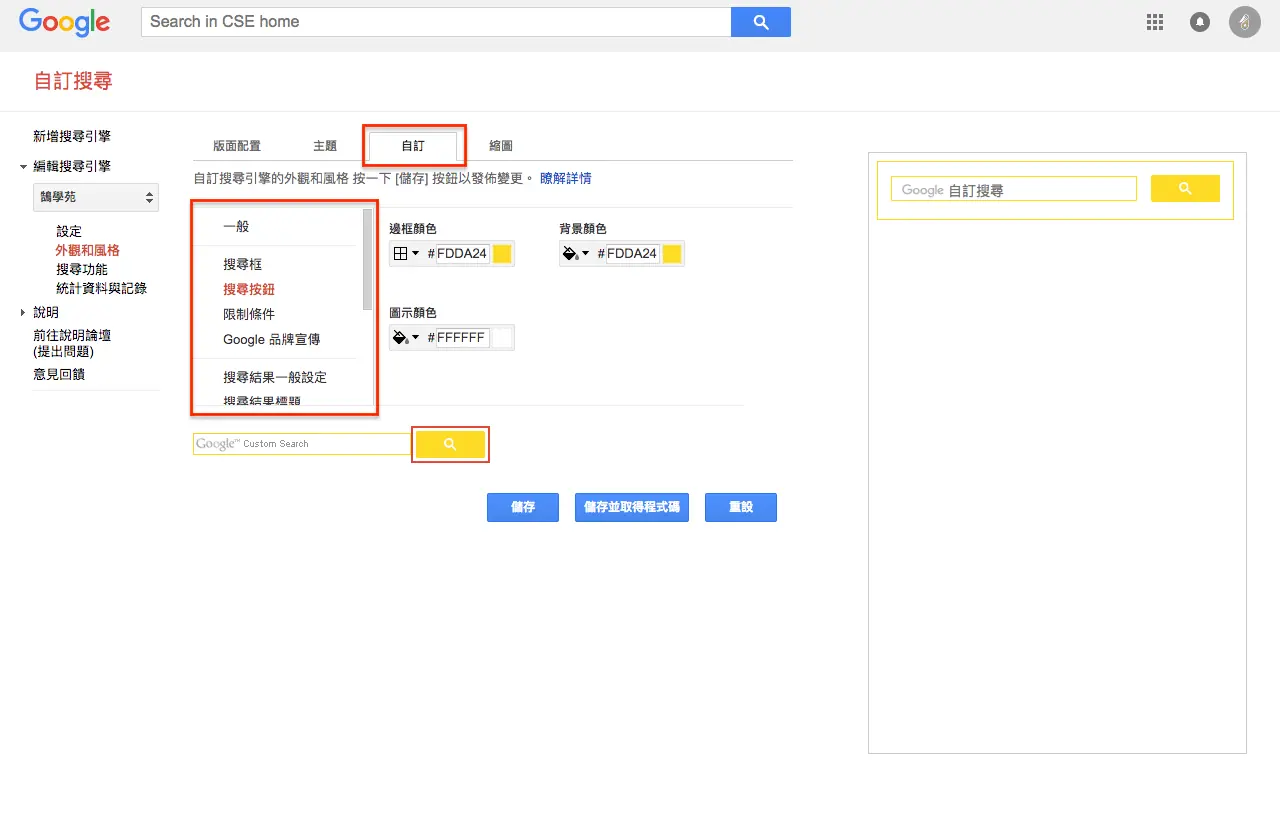Expand the 說明 section
1280x832 pixels.
click(x=23, y=313)
